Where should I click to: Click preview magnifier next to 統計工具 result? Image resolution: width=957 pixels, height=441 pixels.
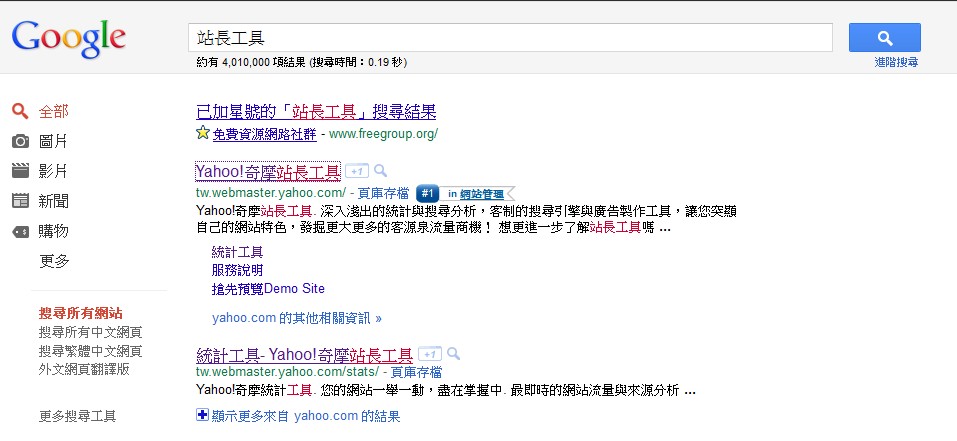(x=453, y=353)
